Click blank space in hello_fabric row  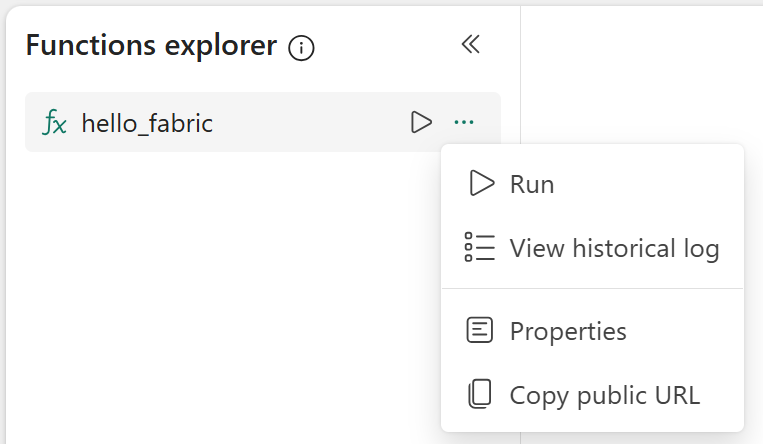pos(310,123)
